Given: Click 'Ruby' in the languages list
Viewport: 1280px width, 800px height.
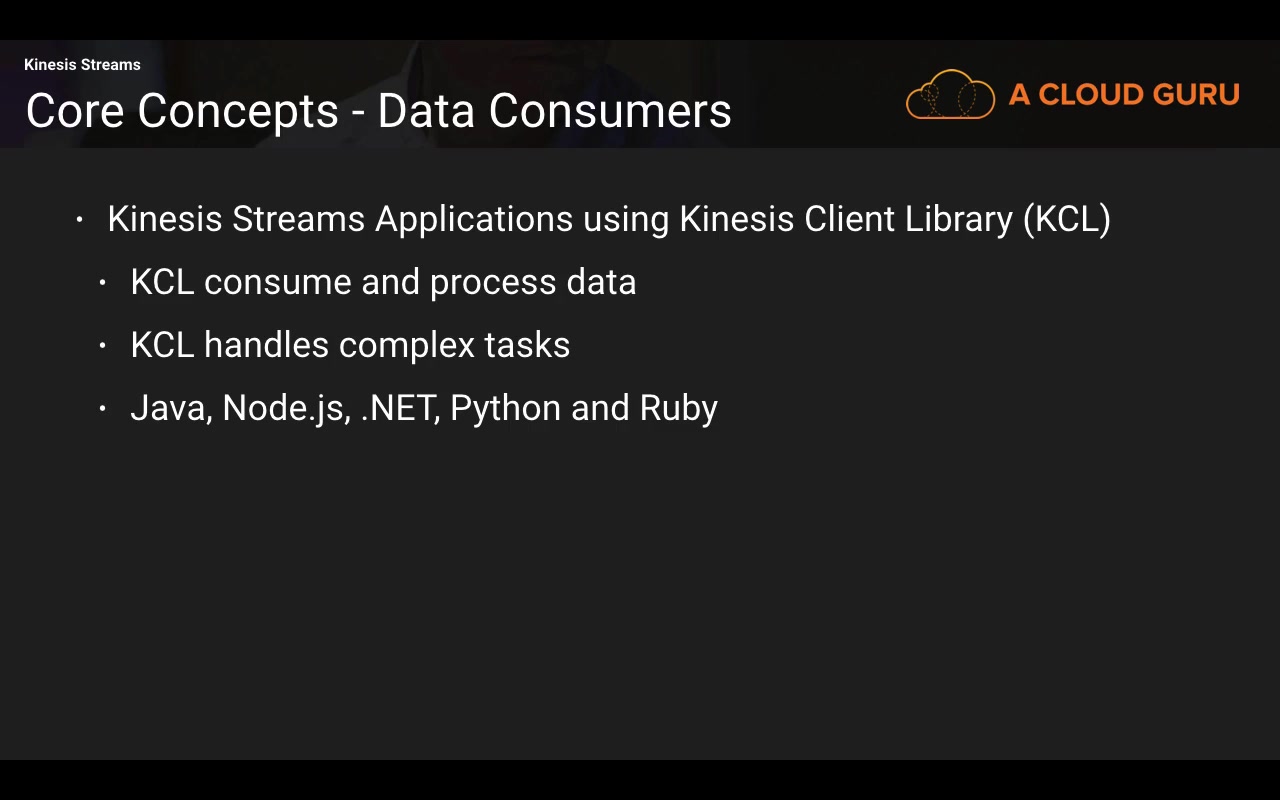Looking at the screenshot, I should (679, 408).
